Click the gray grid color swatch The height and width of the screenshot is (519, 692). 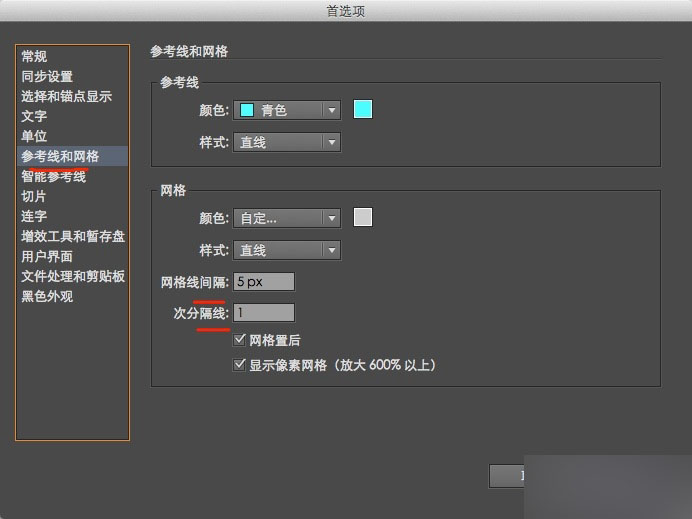click(363, 217)
